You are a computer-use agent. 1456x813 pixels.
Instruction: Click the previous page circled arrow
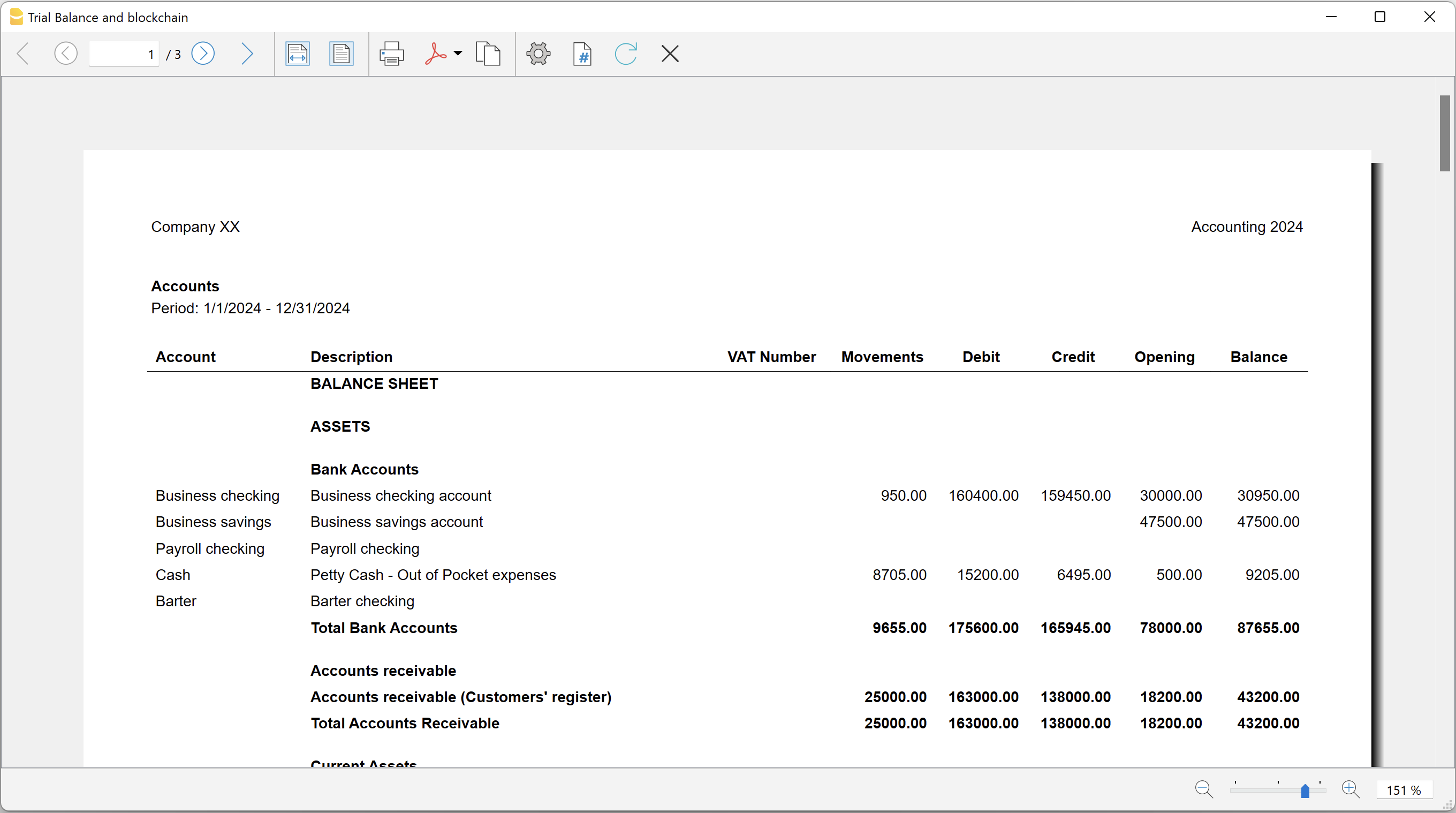pos(65,54)
